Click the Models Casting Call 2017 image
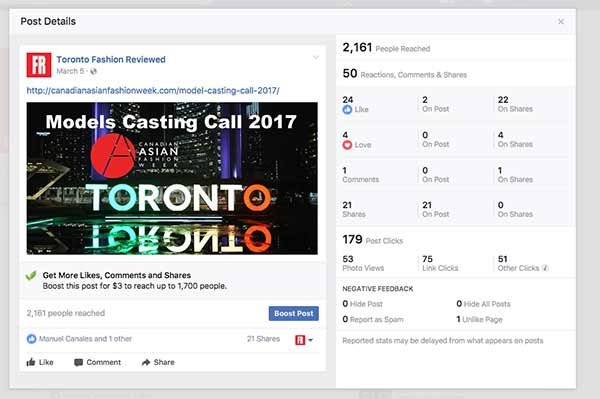Screen dimensions: 600x399 click(x=172, y=178)
